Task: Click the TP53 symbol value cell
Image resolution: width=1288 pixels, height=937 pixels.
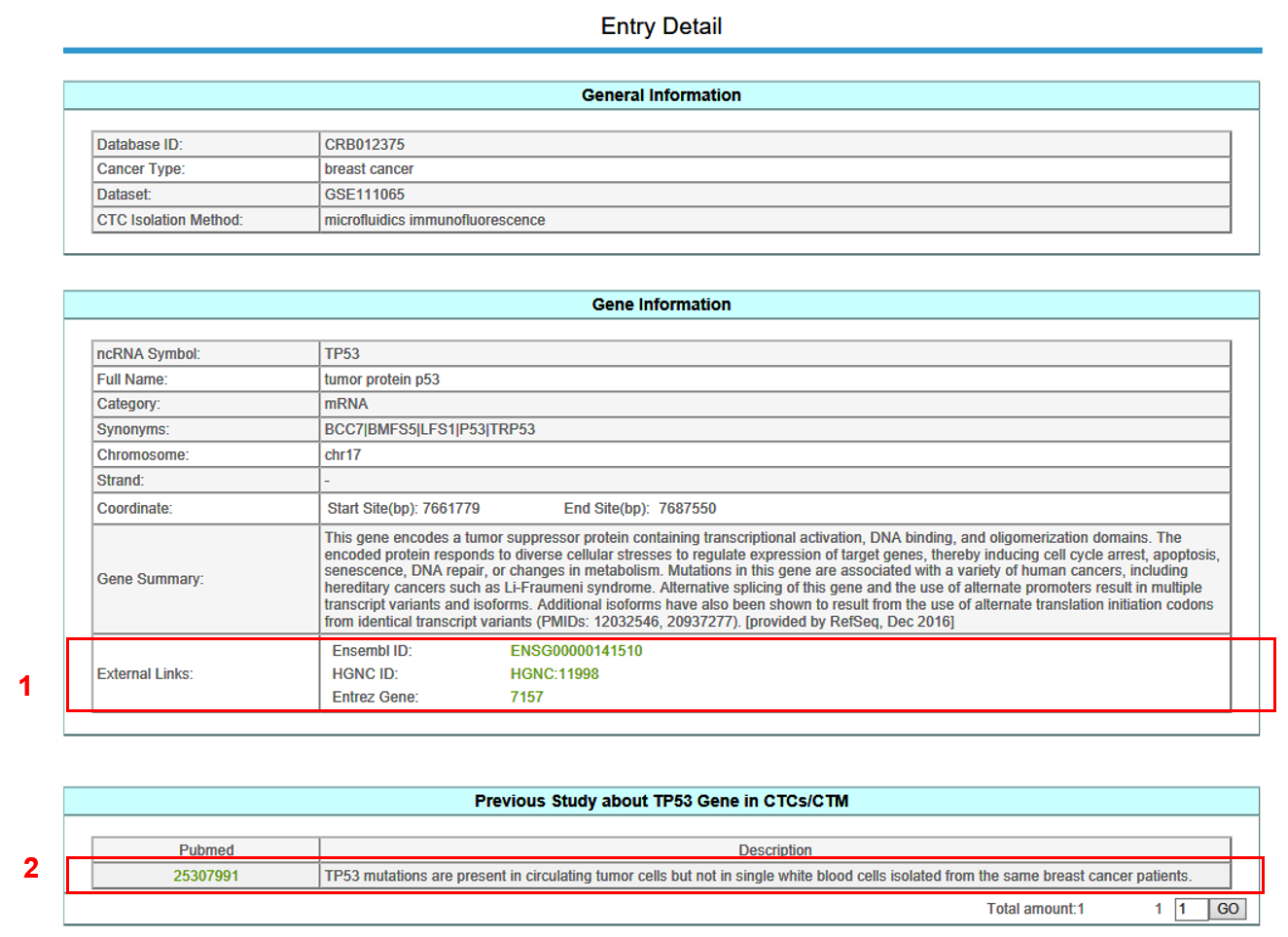Action: pos(342,354)
